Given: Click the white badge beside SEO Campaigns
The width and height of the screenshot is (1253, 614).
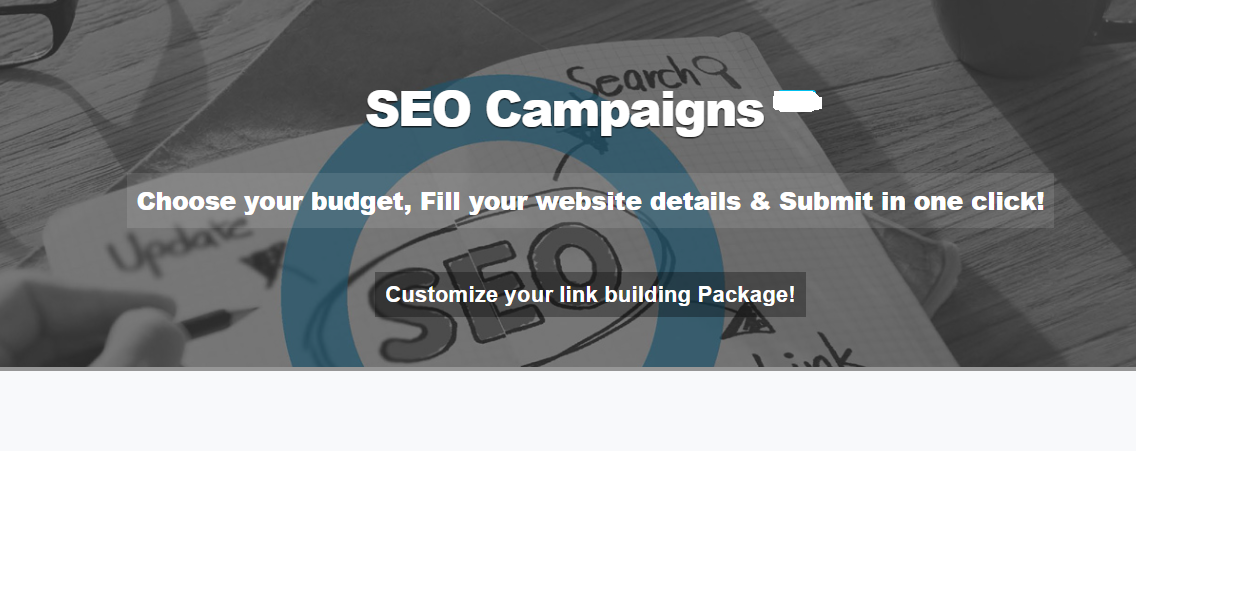Looking at the screenshot, I should click(797, 101).
